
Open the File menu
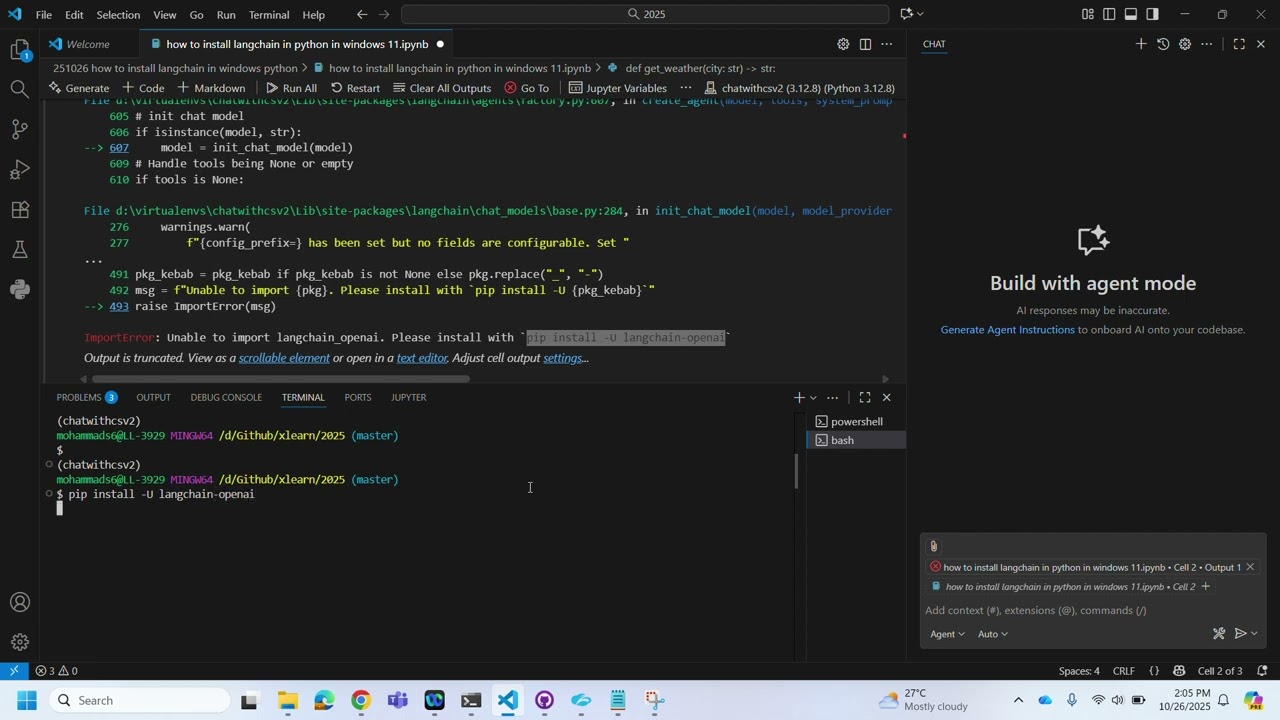tap(44, 14)
